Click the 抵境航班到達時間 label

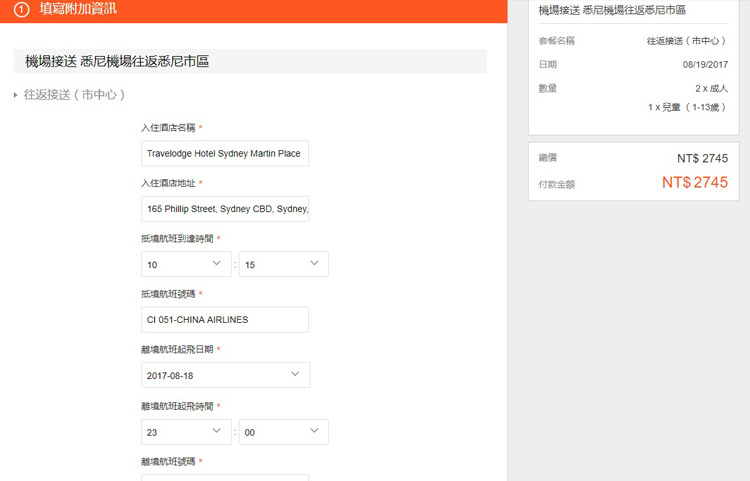click(x=177, y=239)
